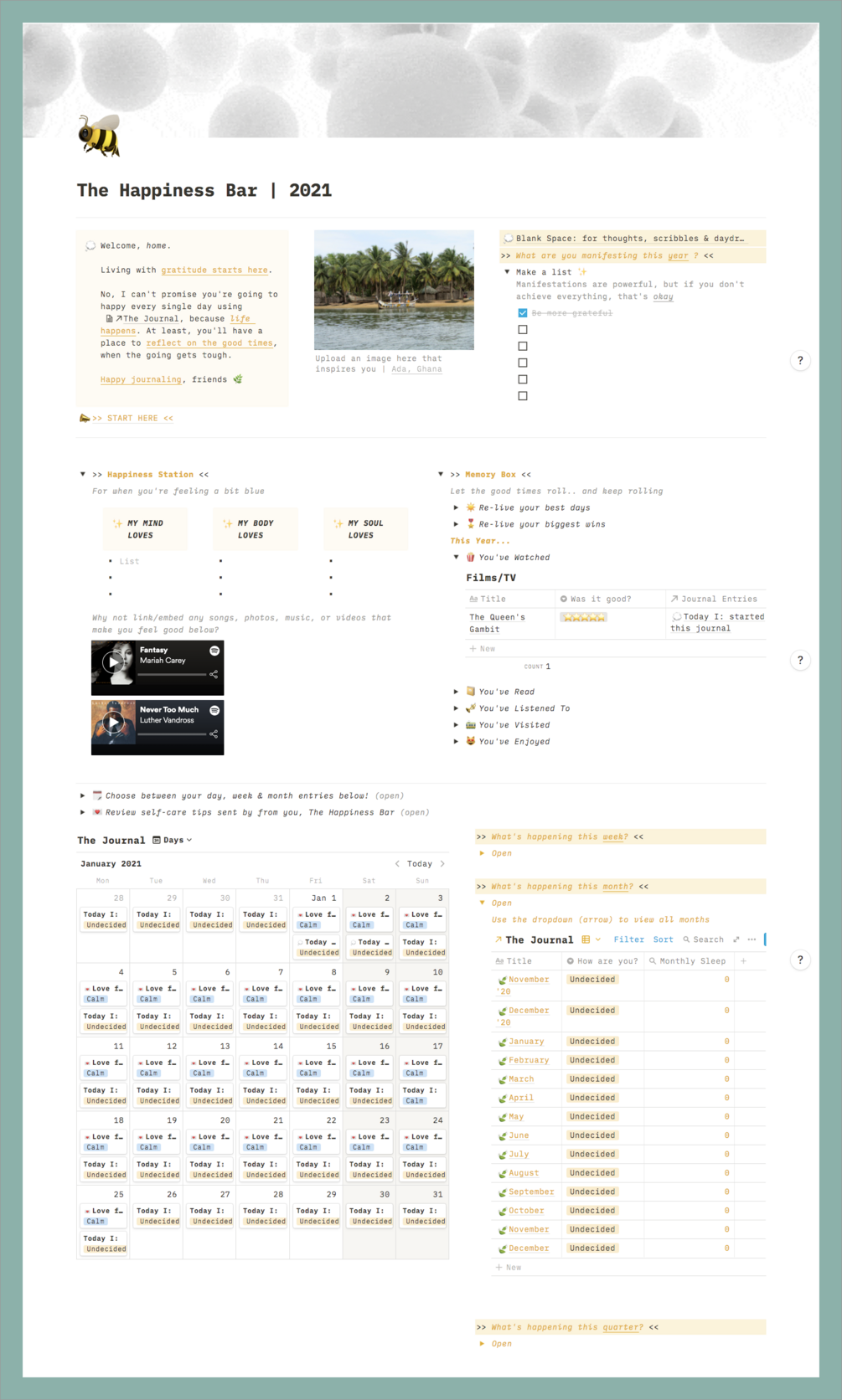Play Never Too Much by Luther Vandross
Viewport: 842px width, 1400px height.
(x=112, y=722)
